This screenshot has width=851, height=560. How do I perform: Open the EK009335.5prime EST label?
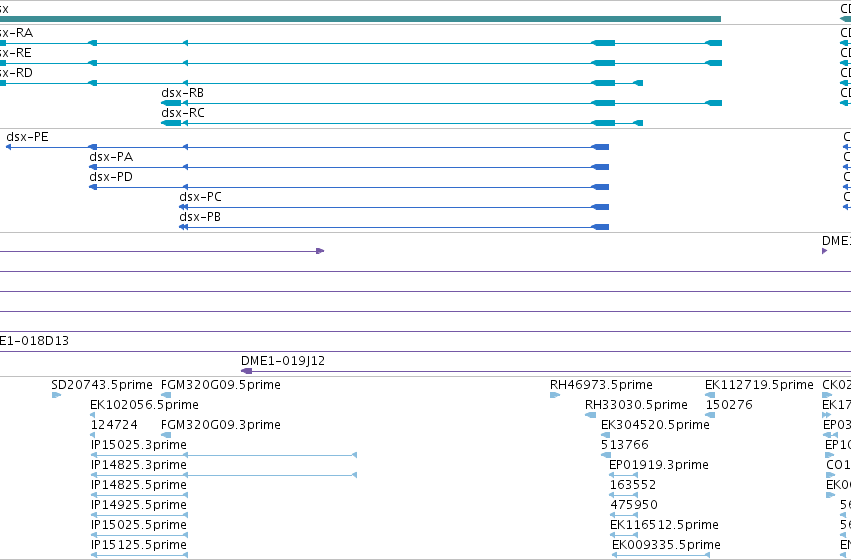coord(666,545)
